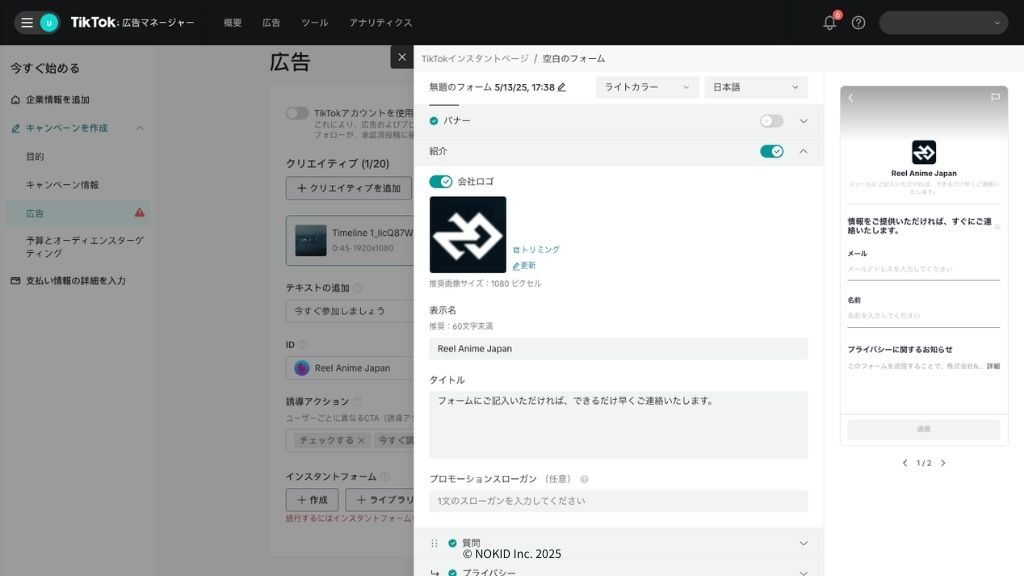Click the クリエイティブを追加 button

point(349,188)
